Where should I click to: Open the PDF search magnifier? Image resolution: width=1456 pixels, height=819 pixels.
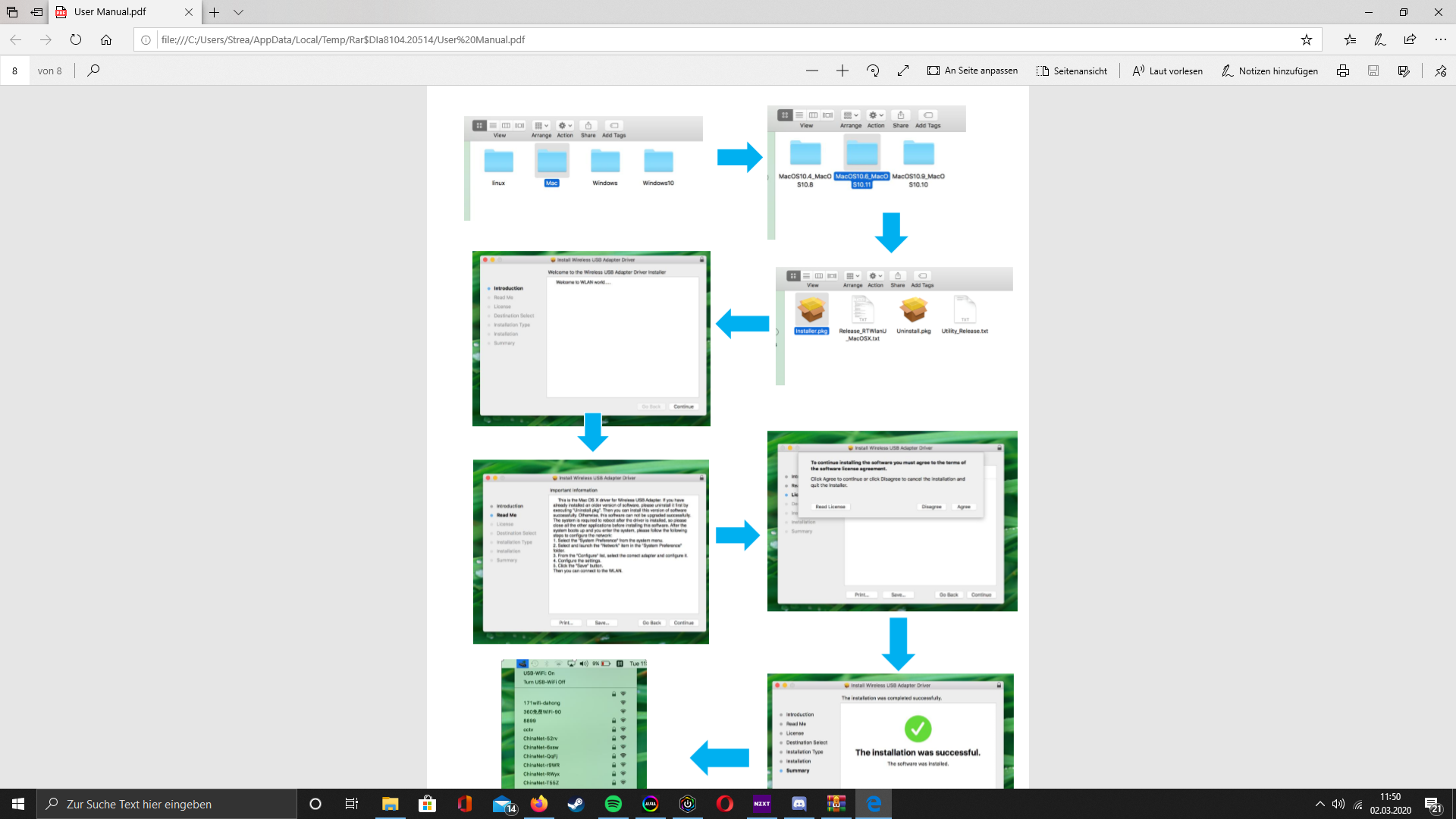tap(93, 71)
